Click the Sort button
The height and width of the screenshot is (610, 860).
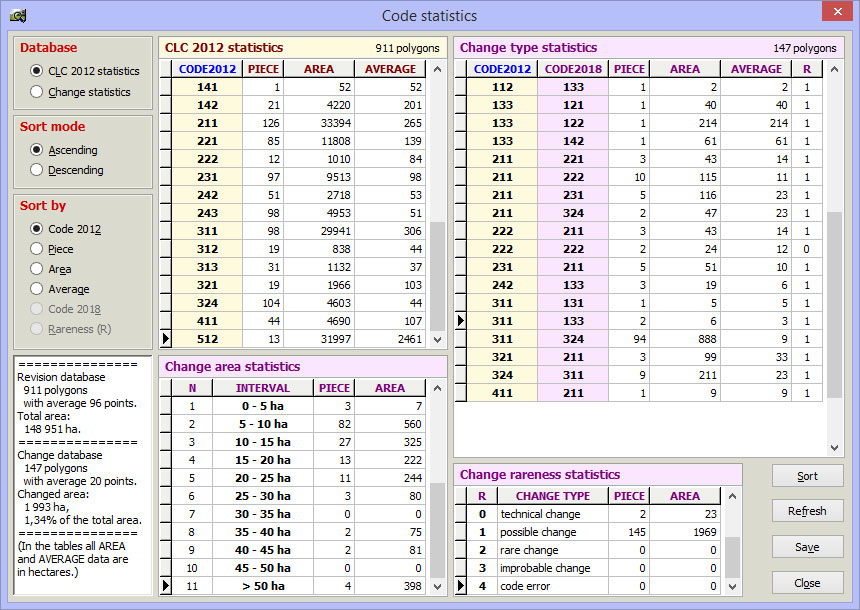pyautogui.click(x=807, y=476)
